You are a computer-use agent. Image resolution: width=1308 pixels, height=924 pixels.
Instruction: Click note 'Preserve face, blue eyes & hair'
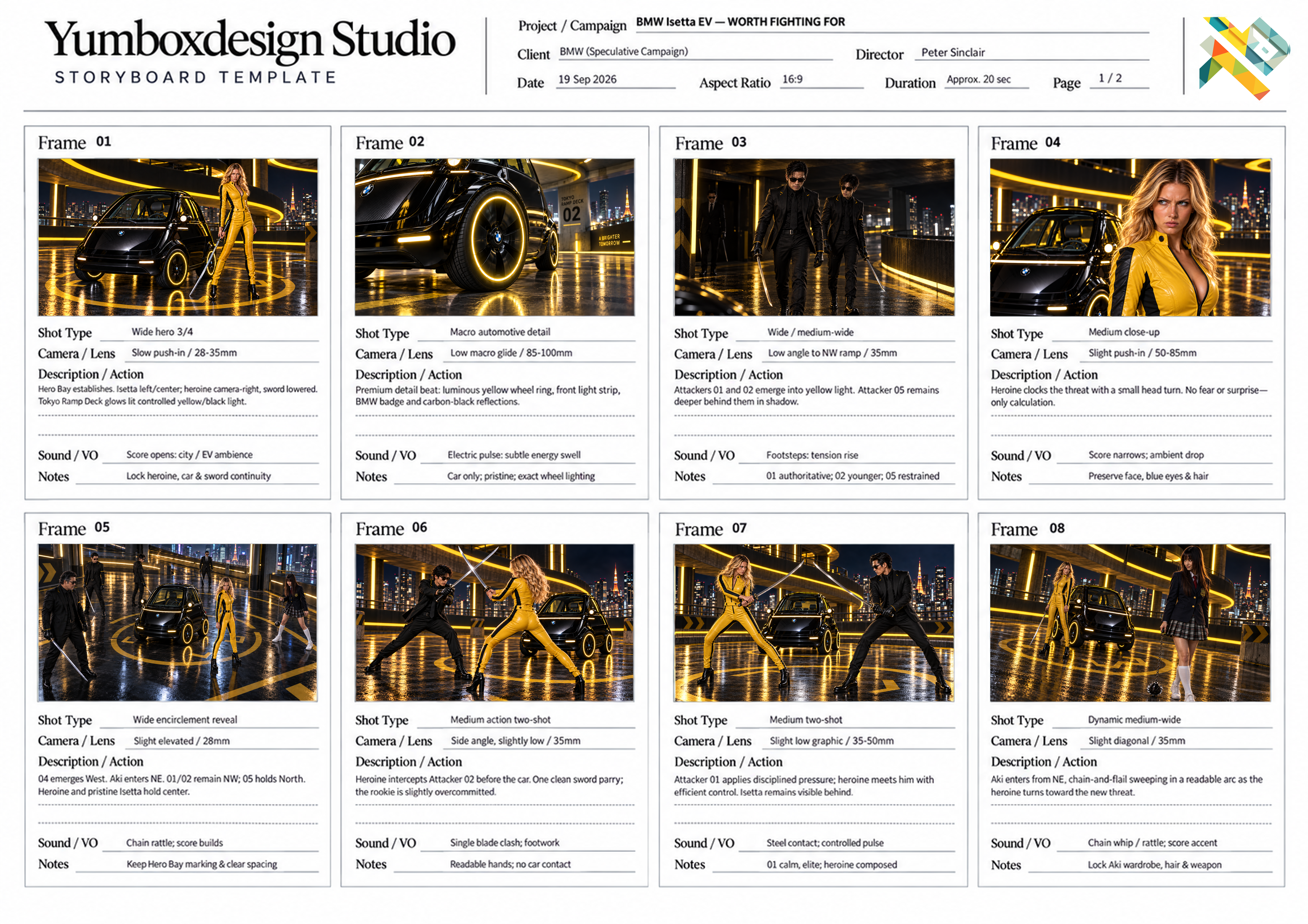(x=1148, y=475)
